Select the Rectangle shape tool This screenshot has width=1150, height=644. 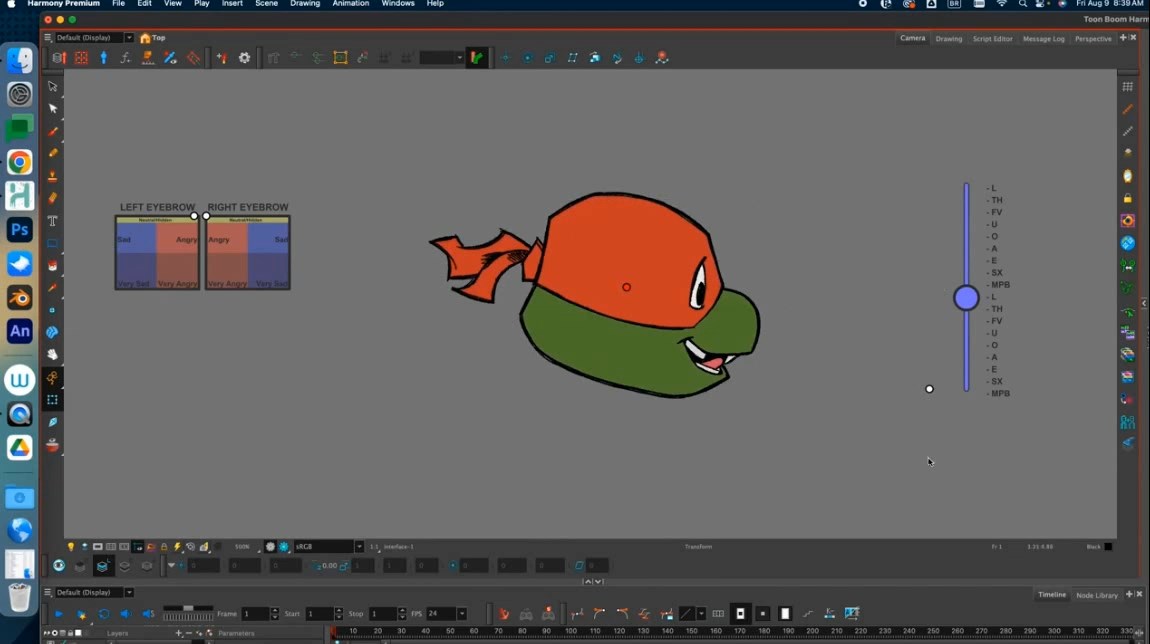tap(53, 244)
